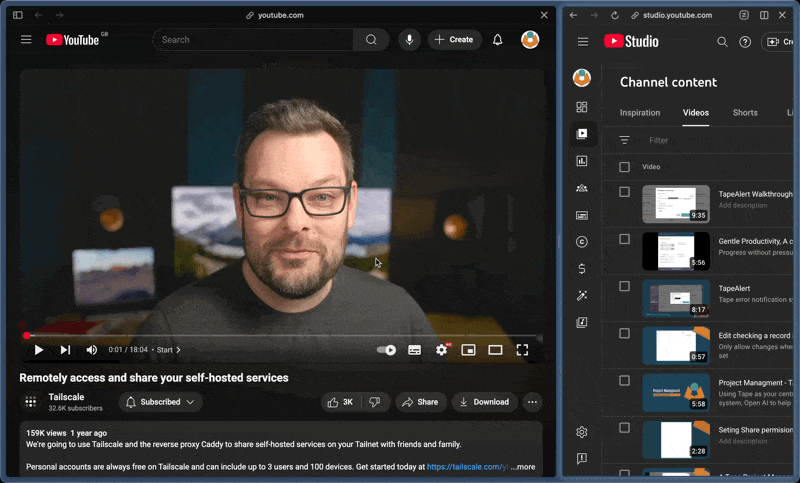Open Studio Subtitles sidebar icon
Image resolution: width=800 pixels, height=483 pixels.
582,215
